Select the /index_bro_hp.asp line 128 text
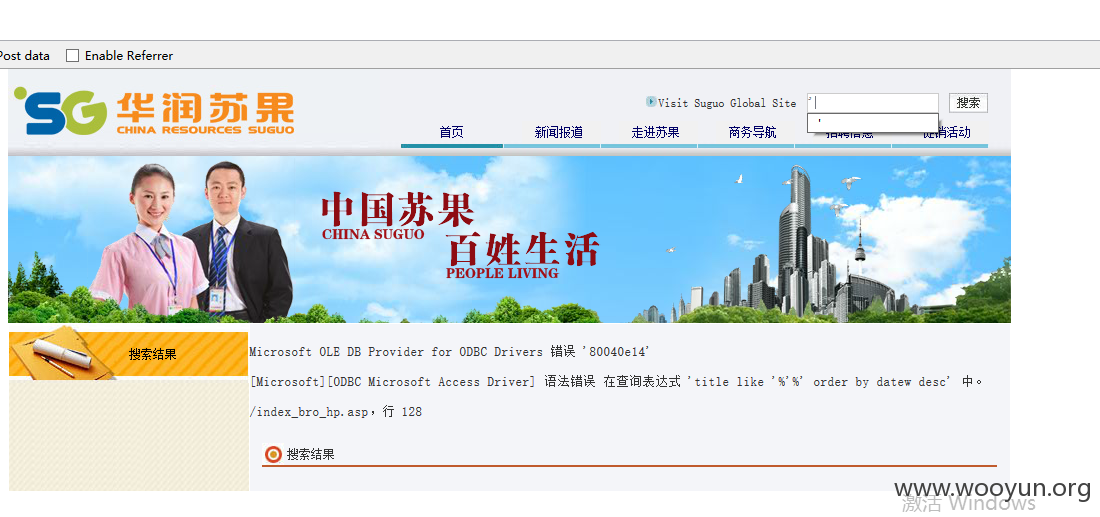 pyautogui.click(x=335, y=412)
